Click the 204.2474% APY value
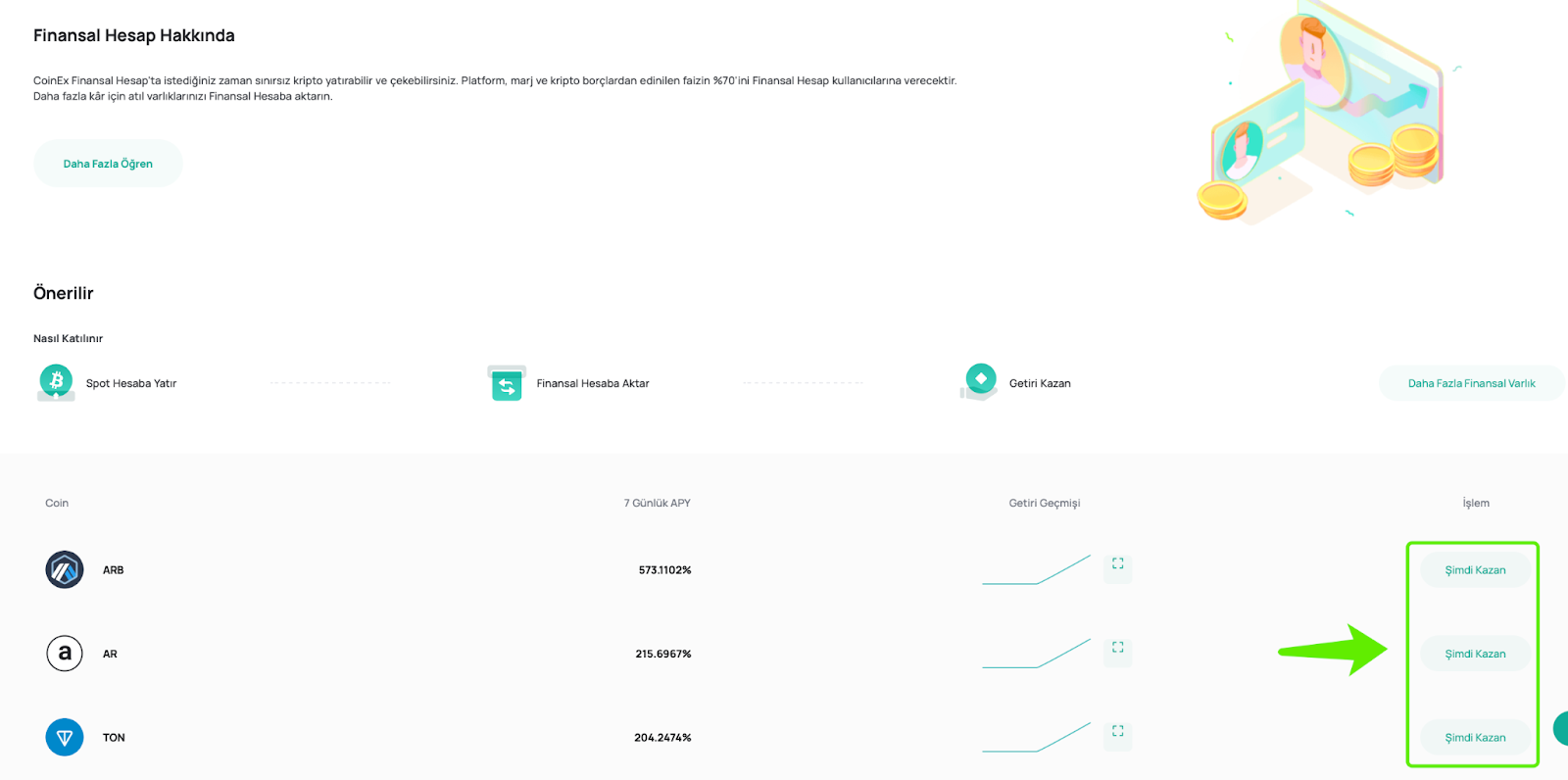The image size is (1568, 780). point(662,738)
